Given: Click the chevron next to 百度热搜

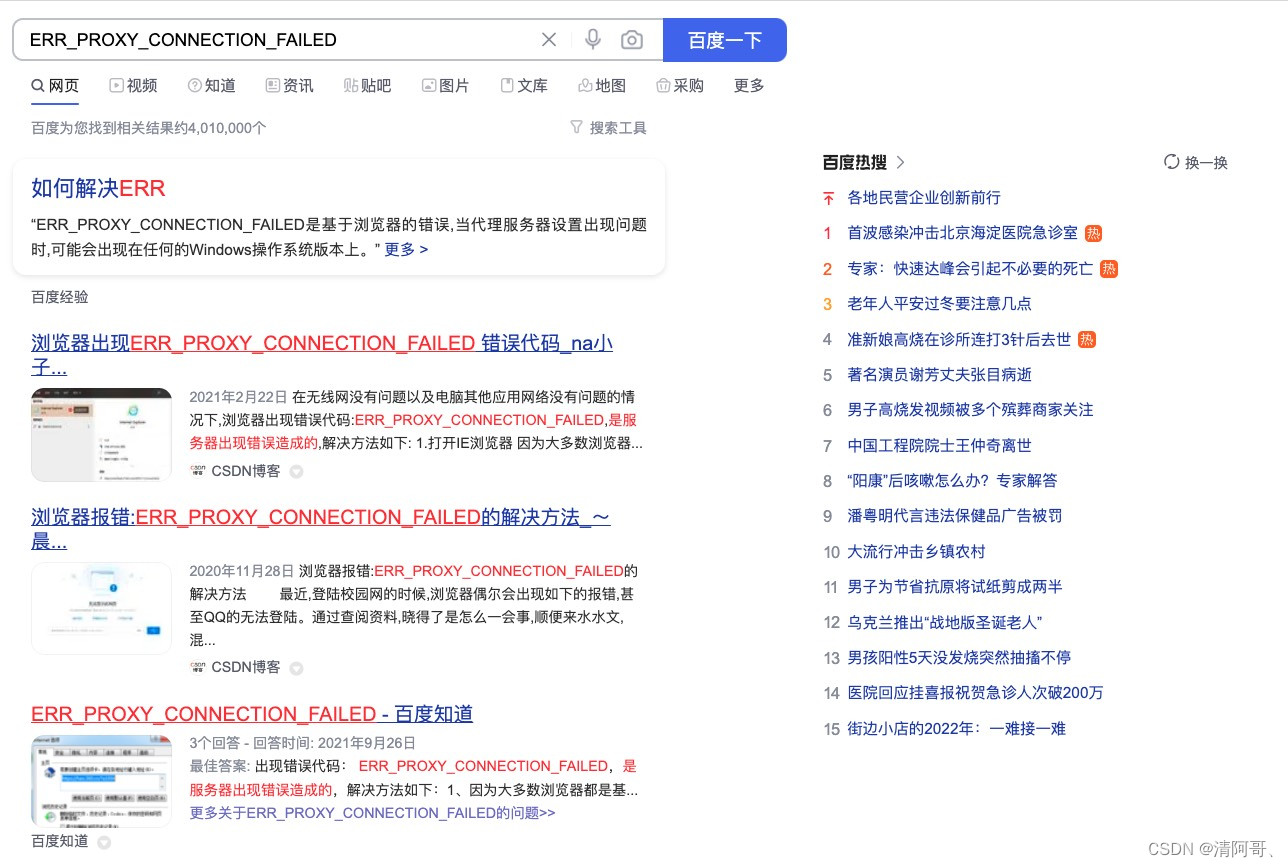Looking at the screenshot, I should [x=900, y=162].
